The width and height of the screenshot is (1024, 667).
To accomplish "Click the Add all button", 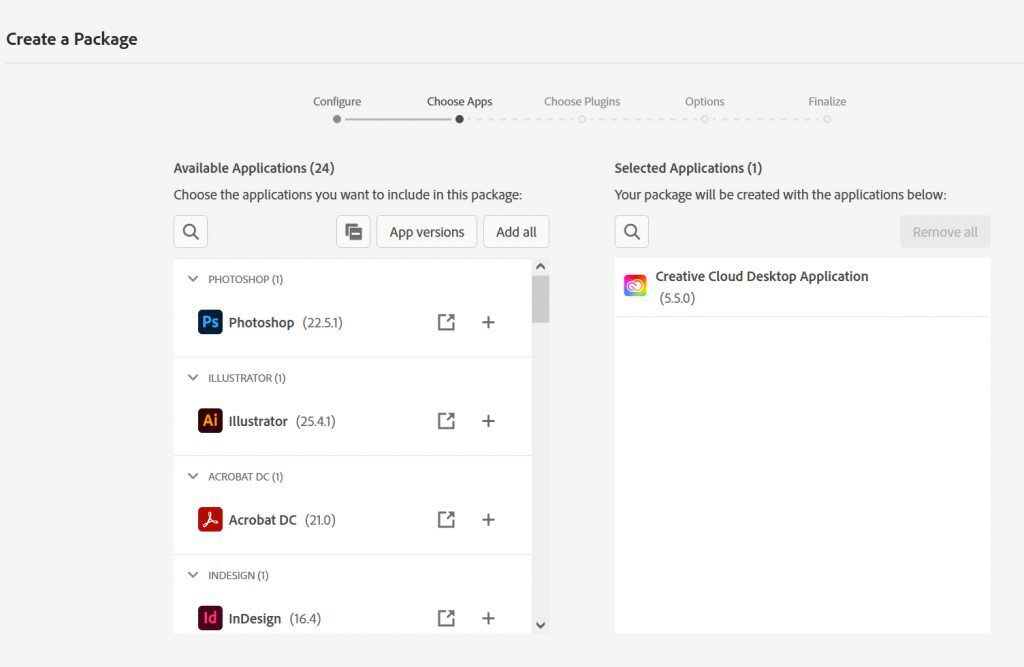I will click(516, 231).
